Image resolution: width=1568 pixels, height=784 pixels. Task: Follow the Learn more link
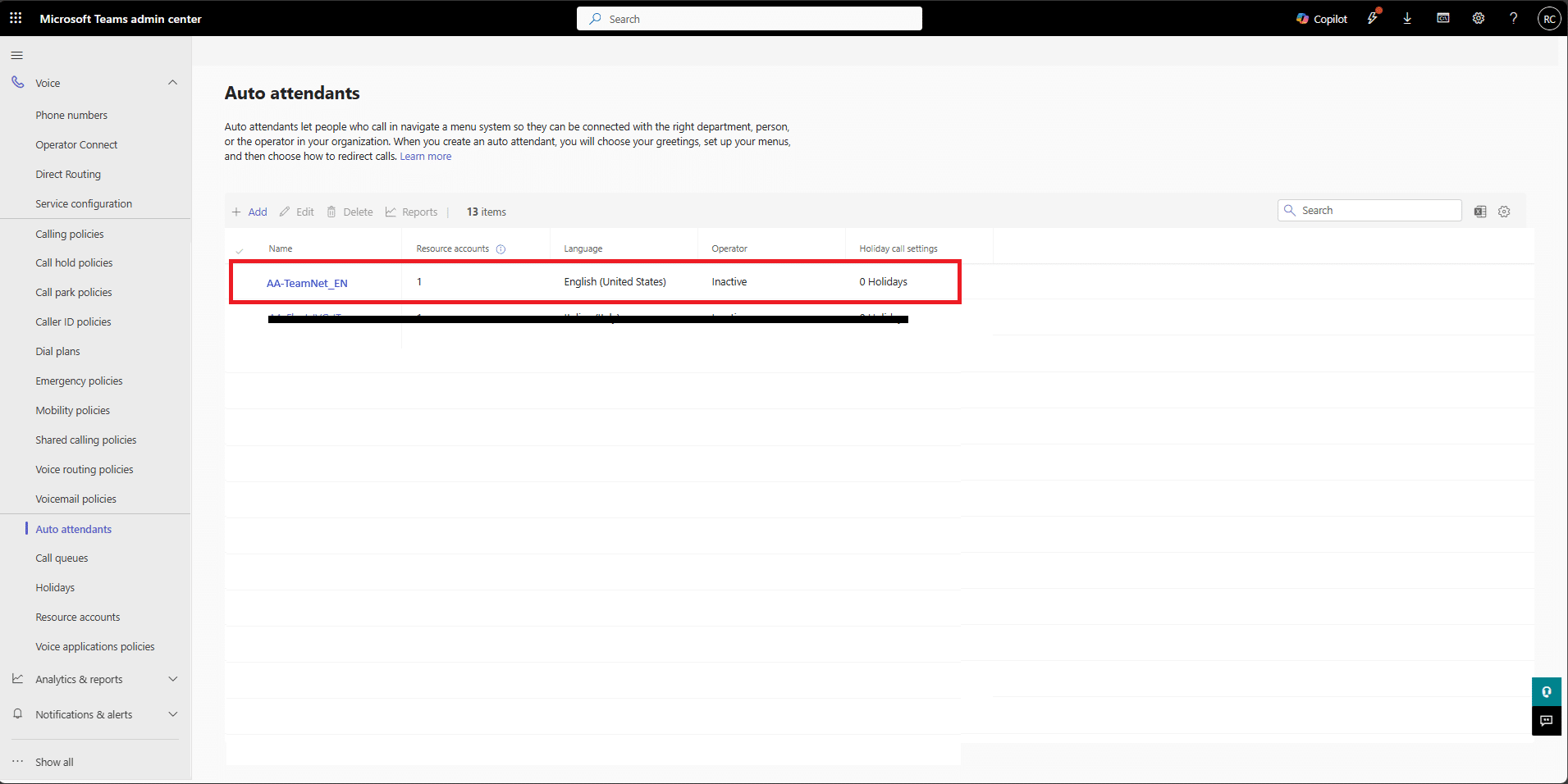coord(425,157)
